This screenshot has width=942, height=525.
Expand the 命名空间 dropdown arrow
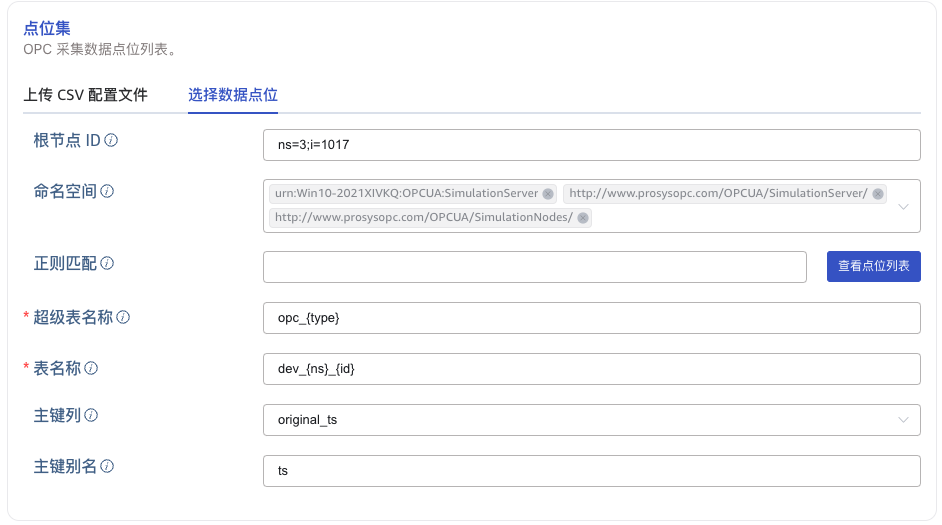click(903, 206)
